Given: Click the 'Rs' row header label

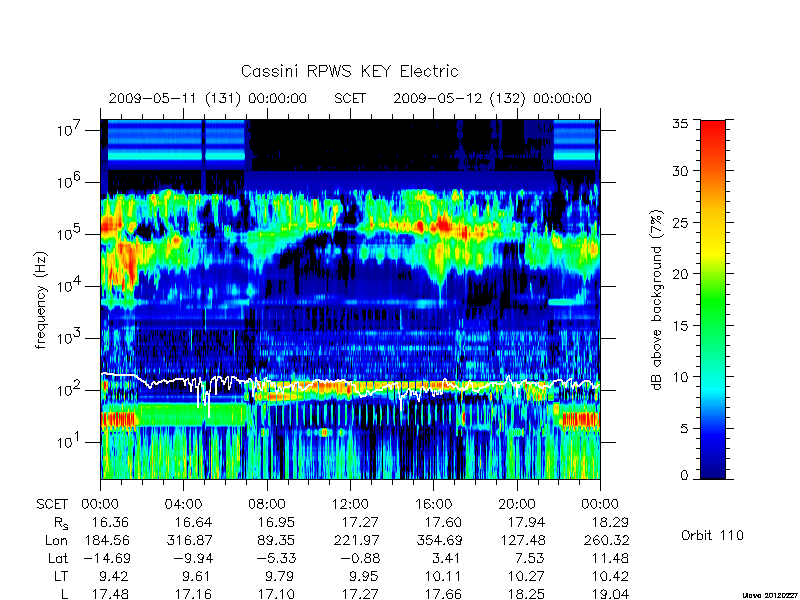Looking at the screenshot, I should 61,523.
